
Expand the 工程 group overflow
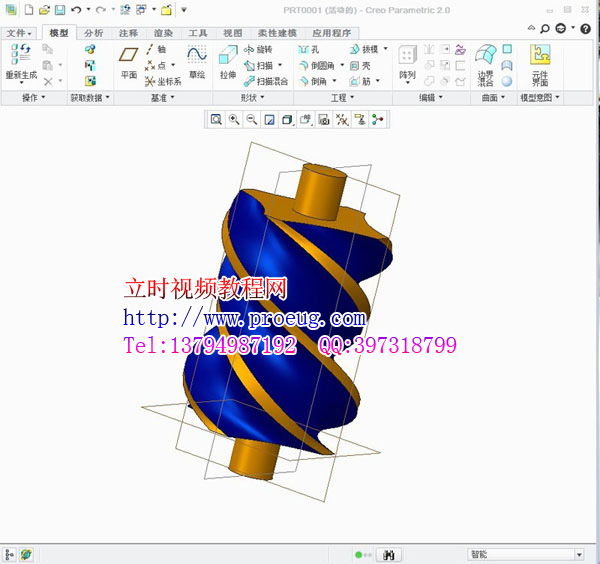coord(342,98)
